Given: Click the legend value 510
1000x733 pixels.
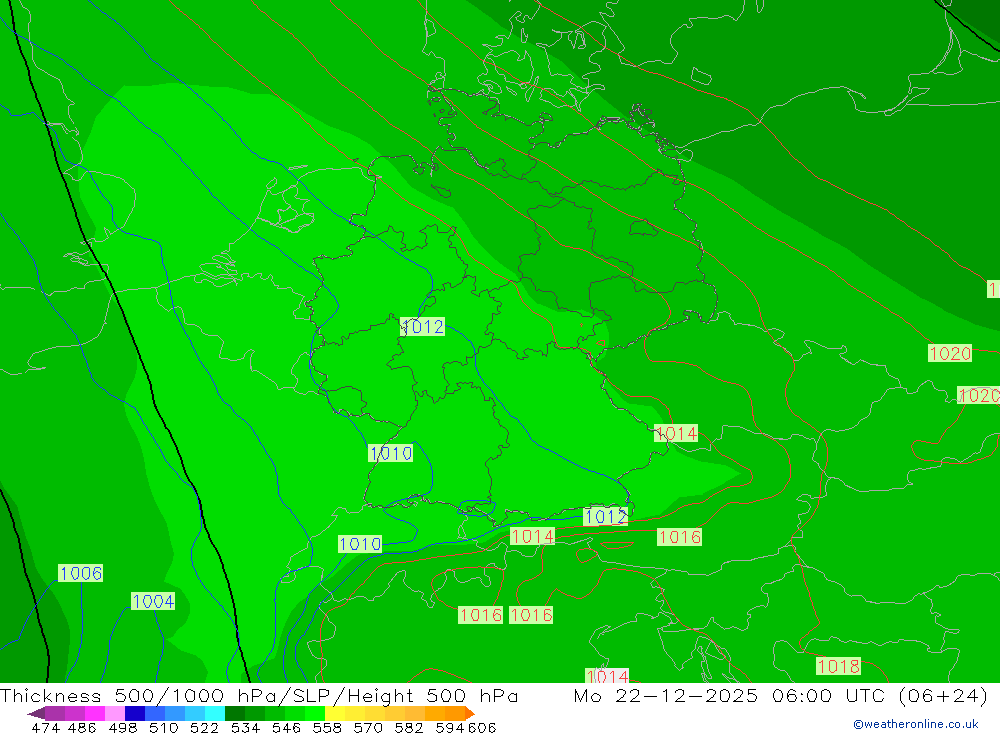Looking at the screenshot, I should 164,727.
